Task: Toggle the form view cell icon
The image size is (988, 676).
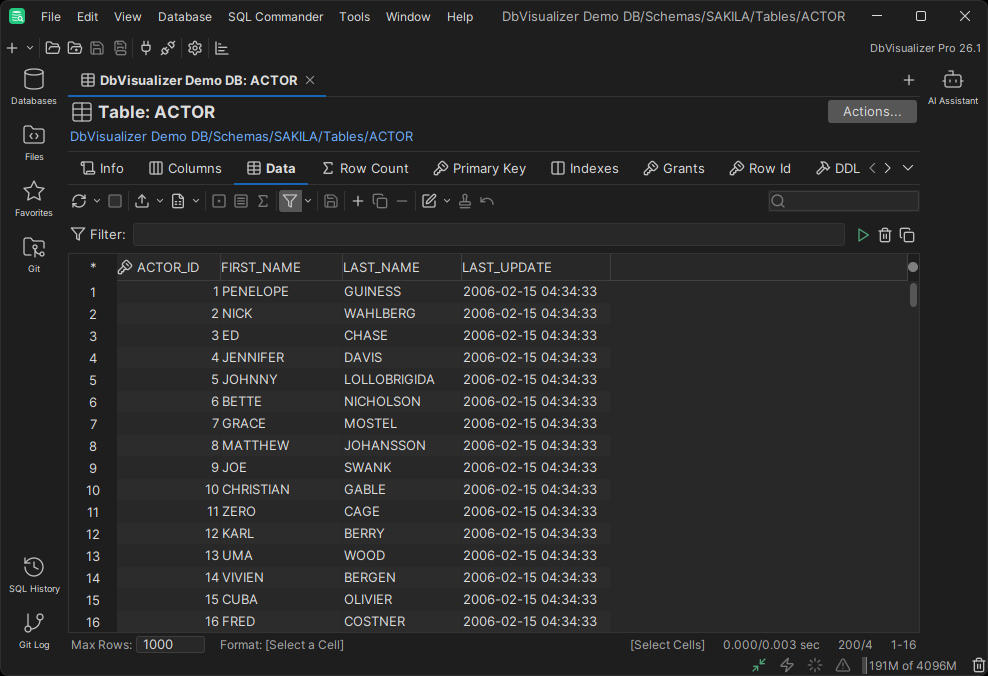Action: pos(219,201)
